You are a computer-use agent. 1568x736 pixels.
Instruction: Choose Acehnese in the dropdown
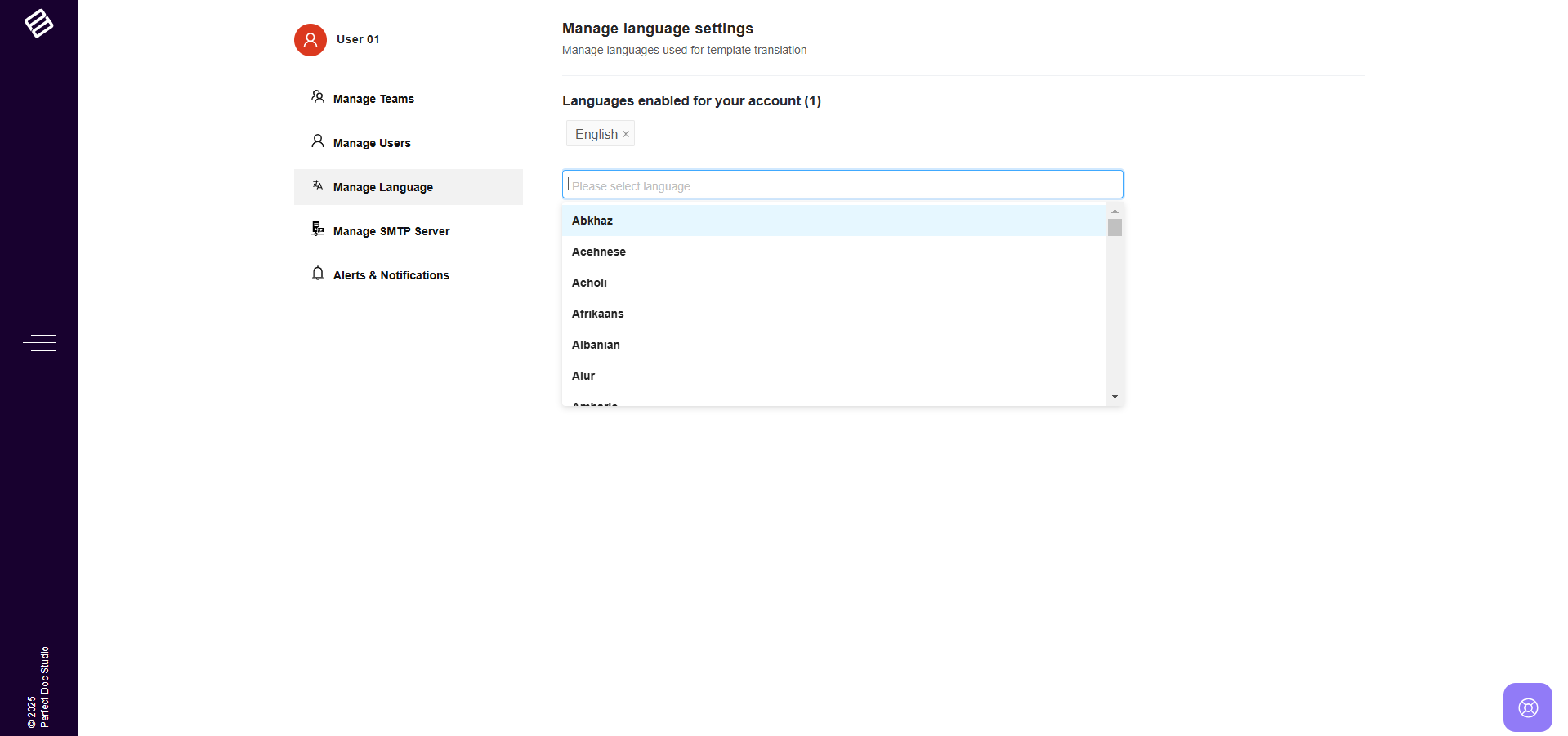[599, 252]
